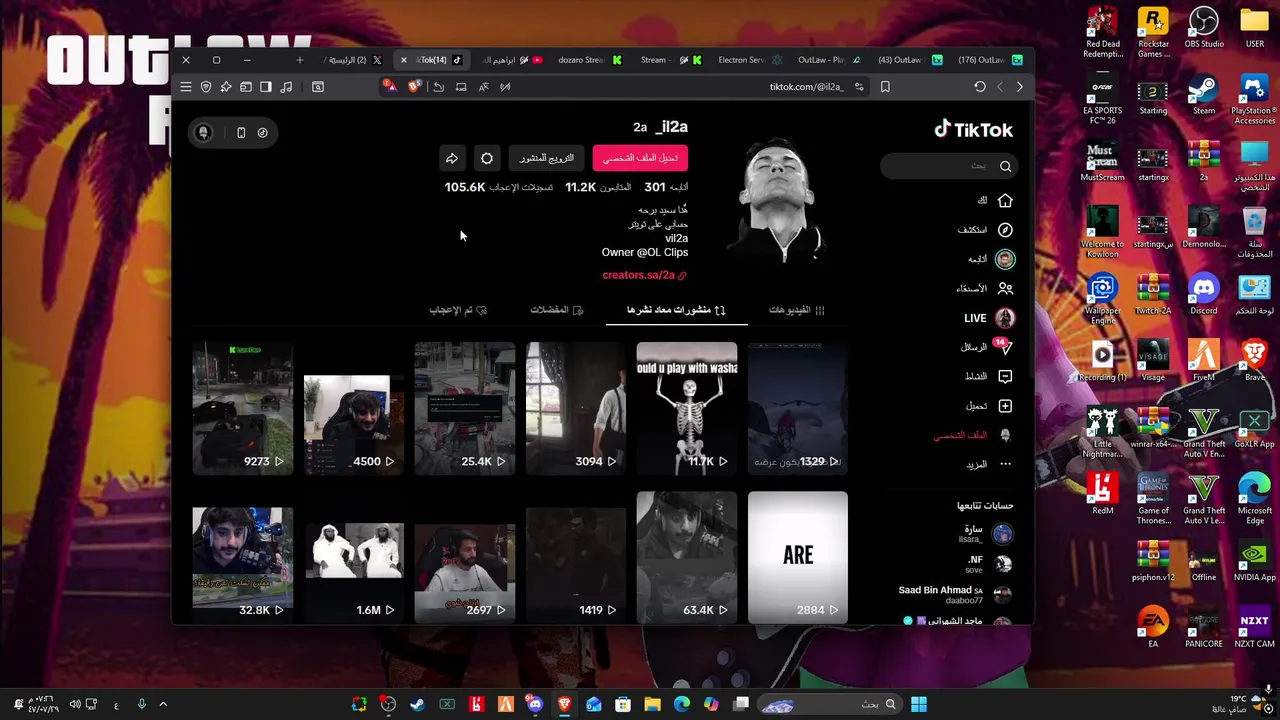Image resolution: width=1280 pixels, height=720 pixels.
Task: Click the site settings icon in address bar
Action: pos(859,87)
